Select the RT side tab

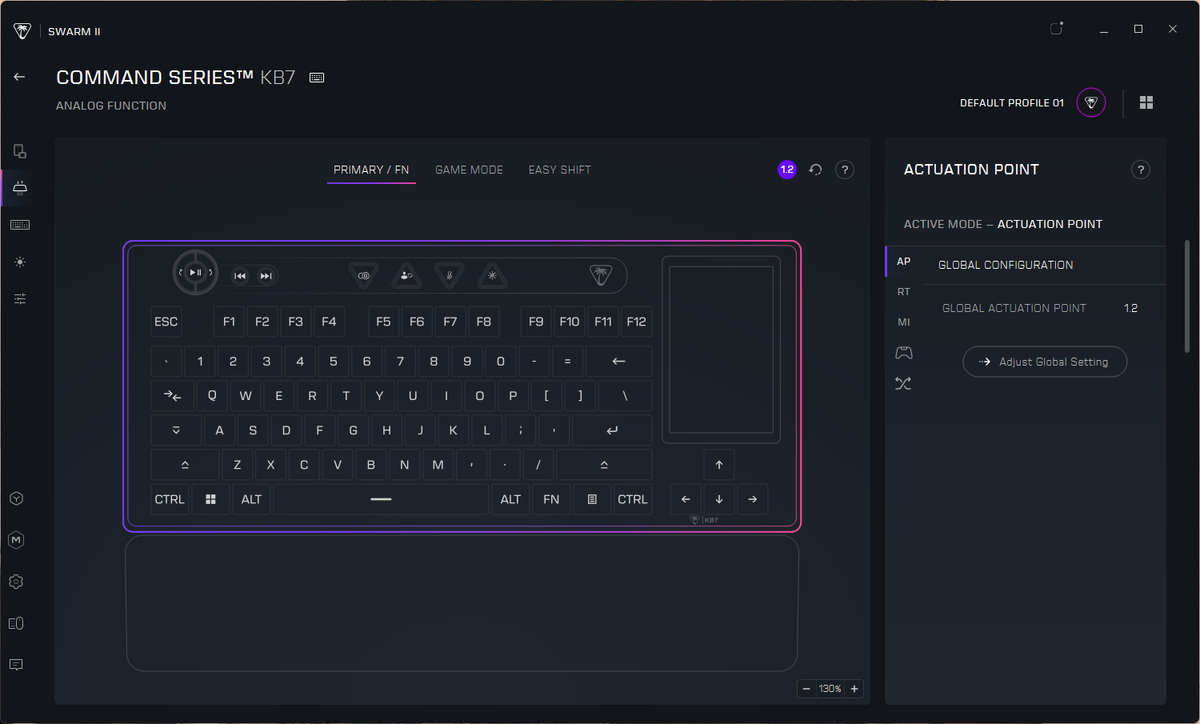[903, 292]
